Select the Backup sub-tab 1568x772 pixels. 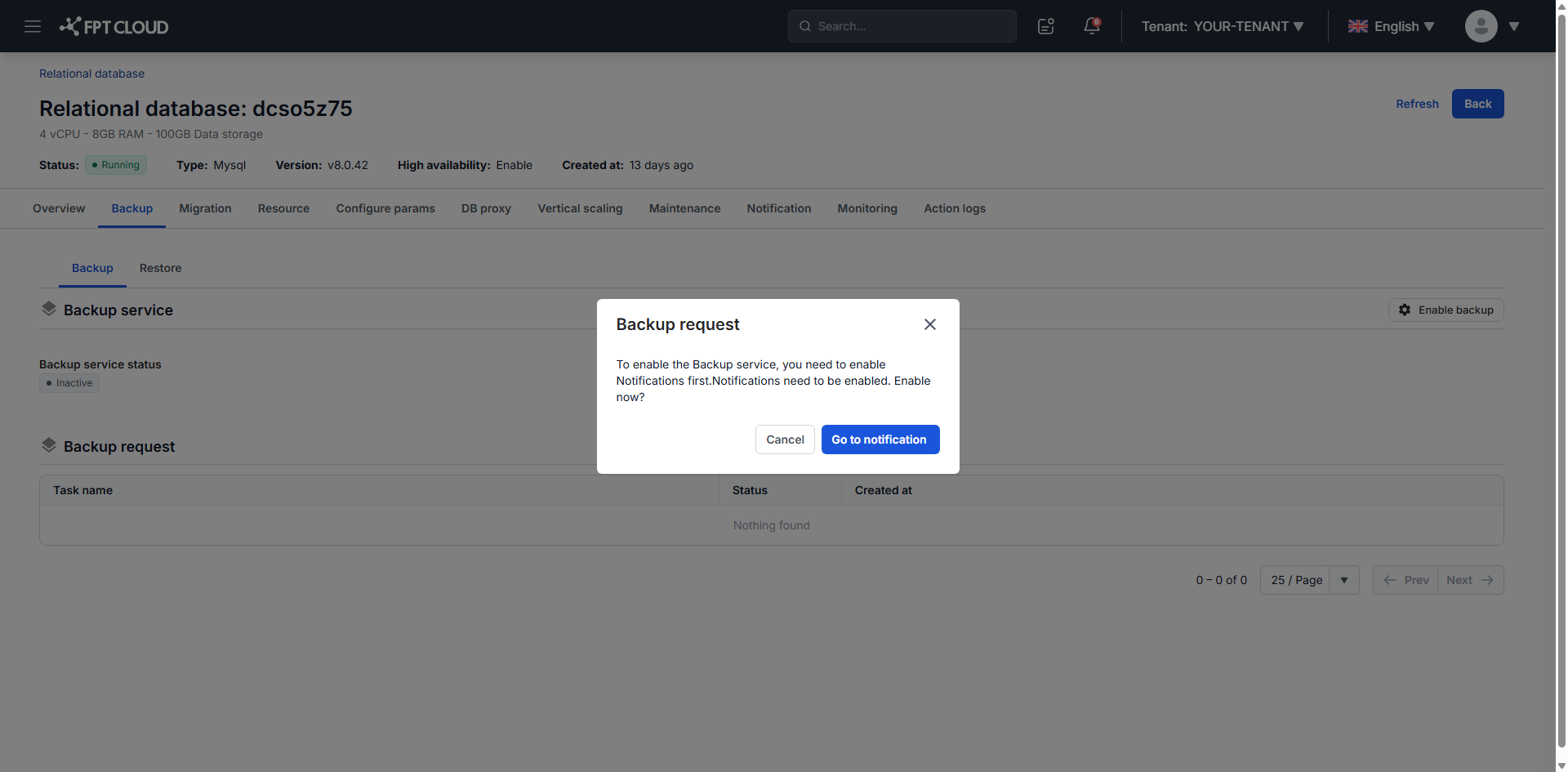click(x=92, y=268)
